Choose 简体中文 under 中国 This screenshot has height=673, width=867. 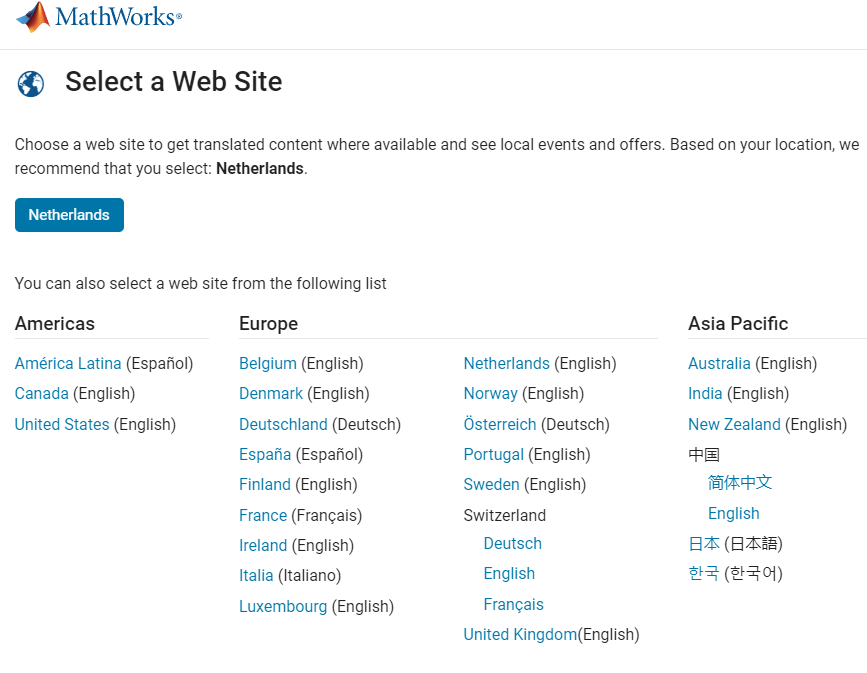(x=740, y=482)
